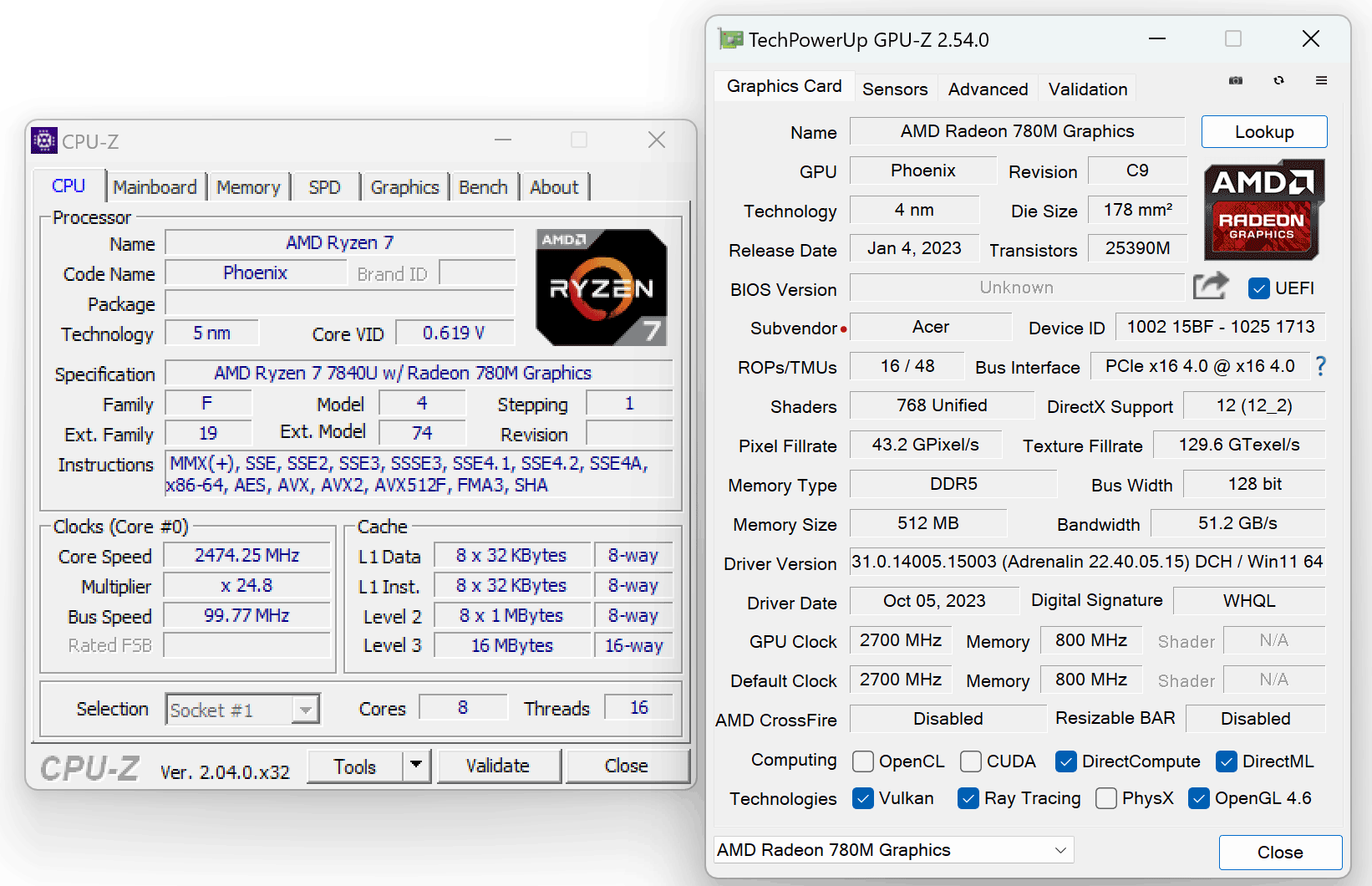Click the Multiplier value x 24.8

[x=247, y=585]
